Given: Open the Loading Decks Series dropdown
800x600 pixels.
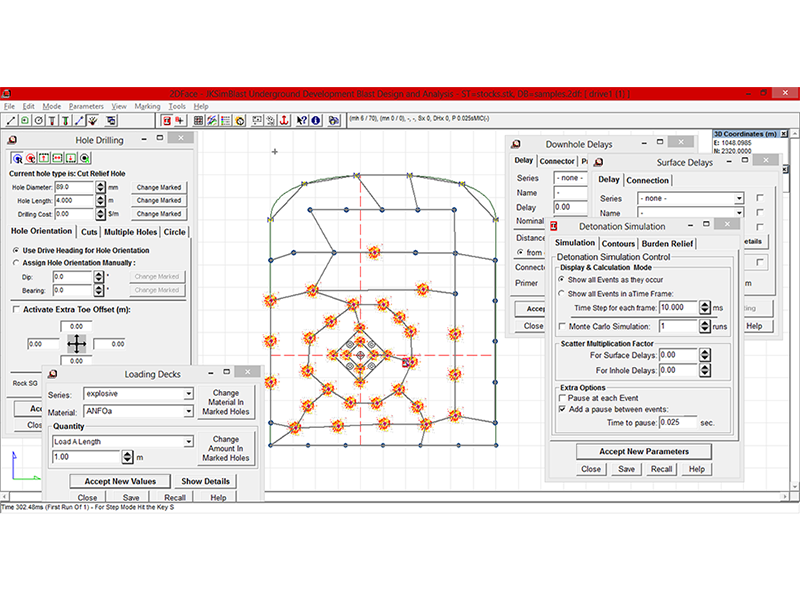Looking at the screenshot, I should (x=187, y=393).
